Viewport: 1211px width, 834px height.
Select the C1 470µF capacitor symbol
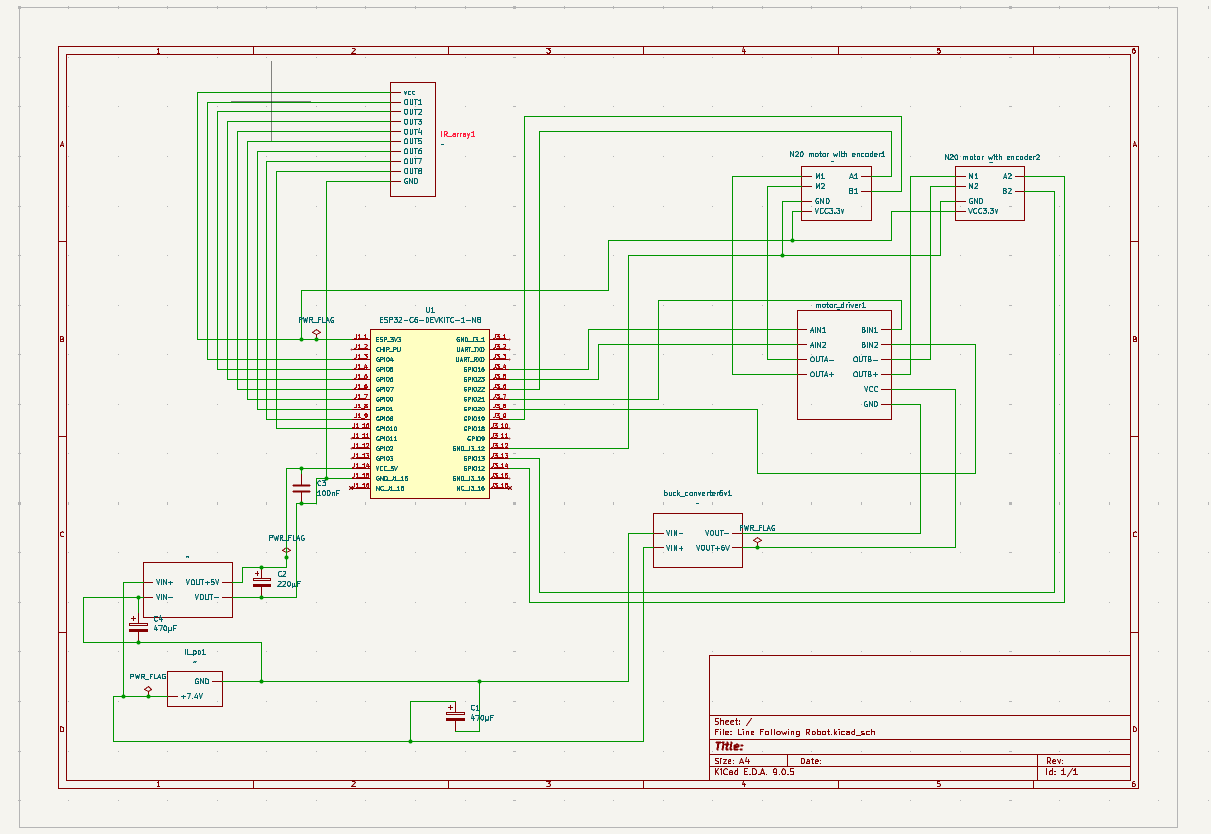[455, 715]
